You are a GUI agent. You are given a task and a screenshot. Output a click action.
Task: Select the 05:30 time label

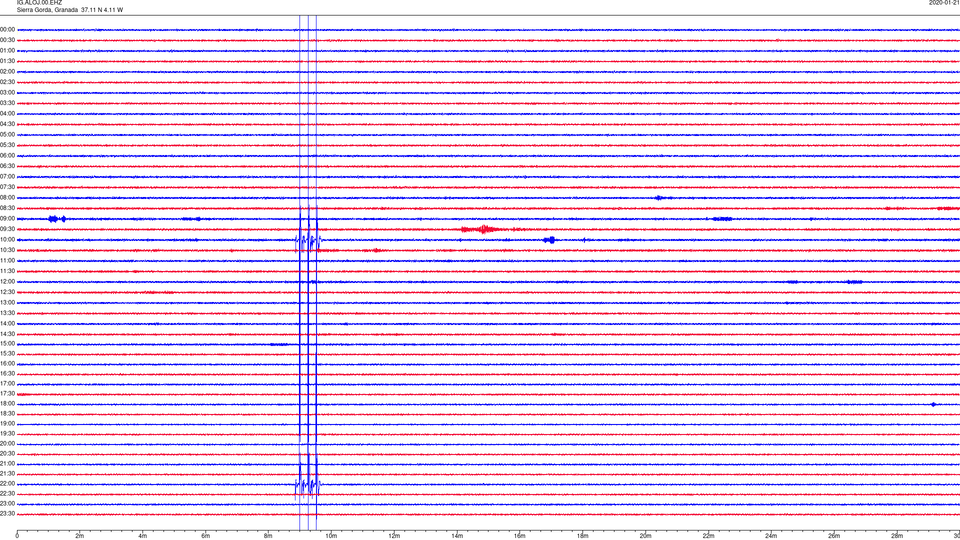pos(7,145)
